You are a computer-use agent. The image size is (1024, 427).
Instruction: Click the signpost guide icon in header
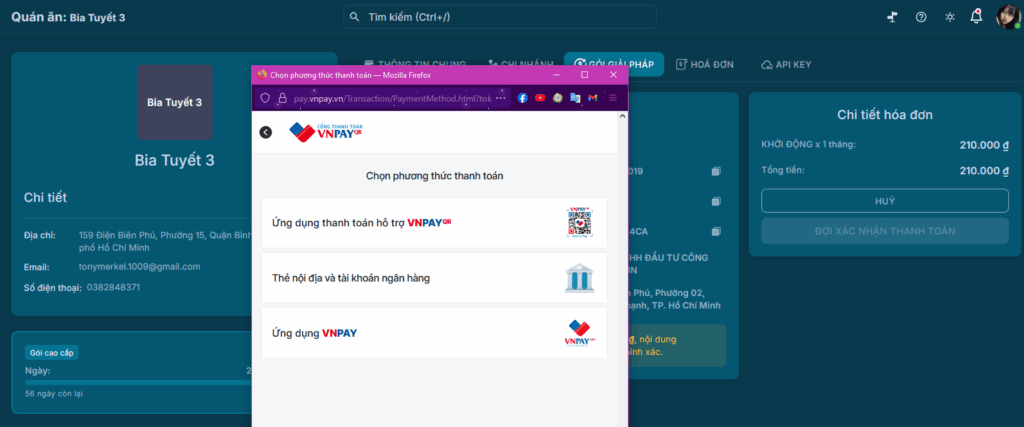892,17
